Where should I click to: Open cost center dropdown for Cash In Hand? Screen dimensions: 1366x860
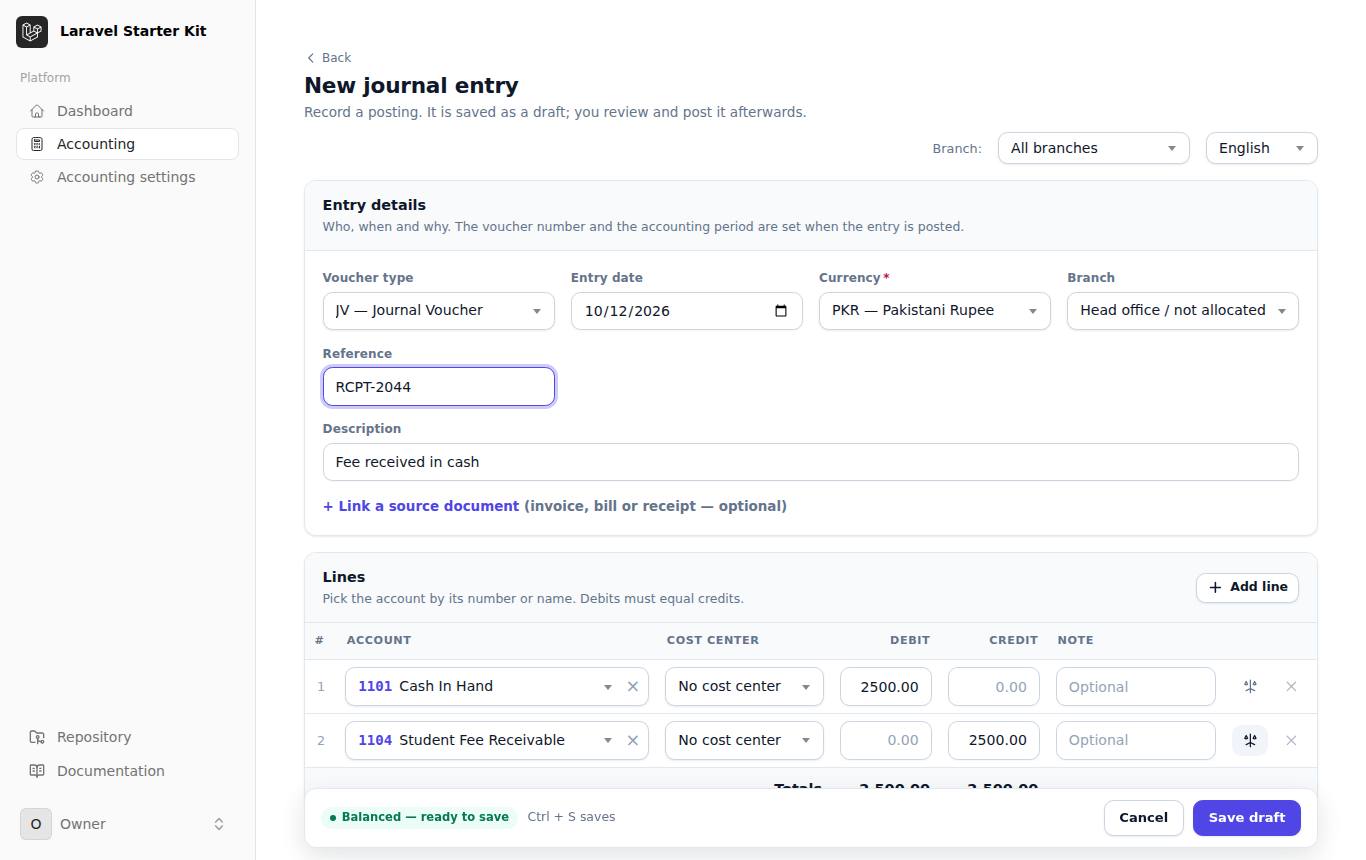(x=744, y=687)
